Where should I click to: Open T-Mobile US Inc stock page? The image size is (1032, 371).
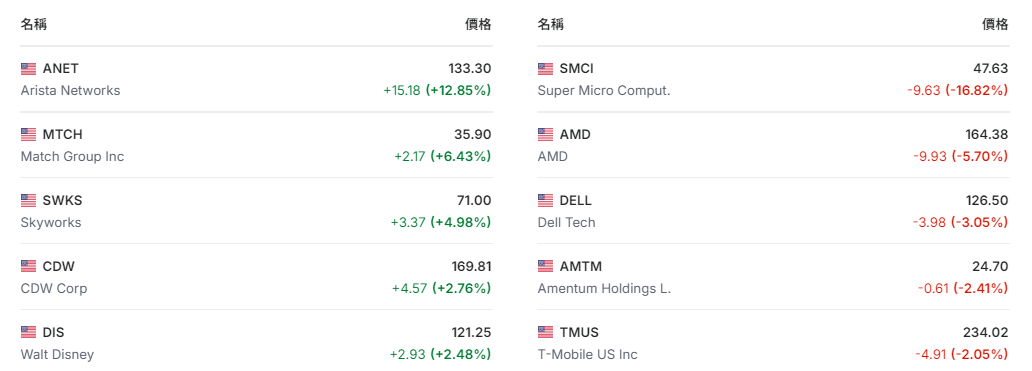pos(588,355)
